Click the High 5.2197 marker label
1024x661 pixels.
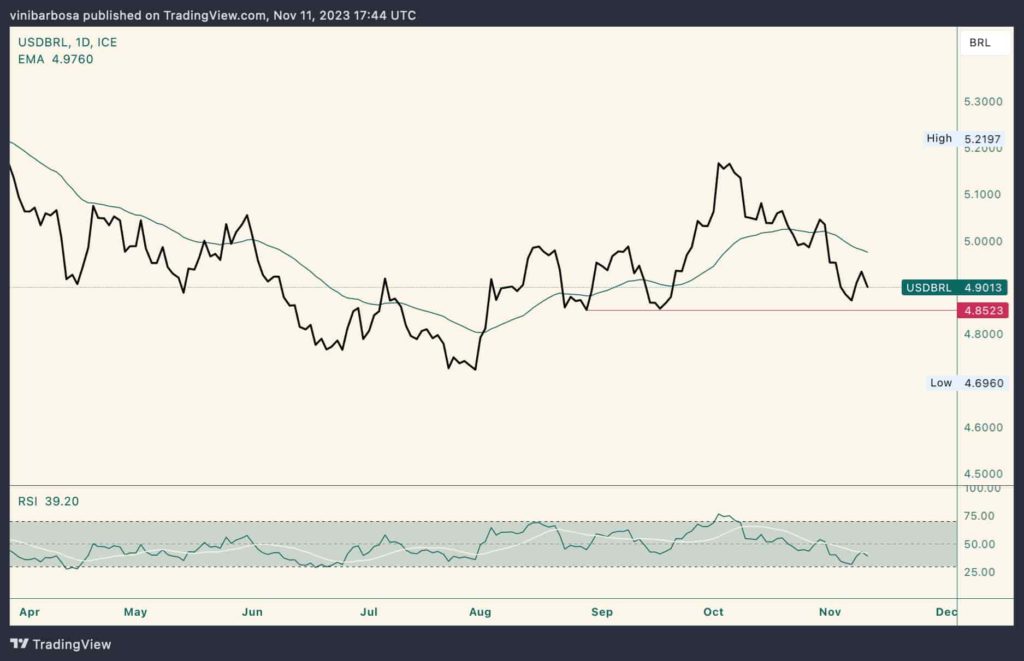(x=964, y=139)
